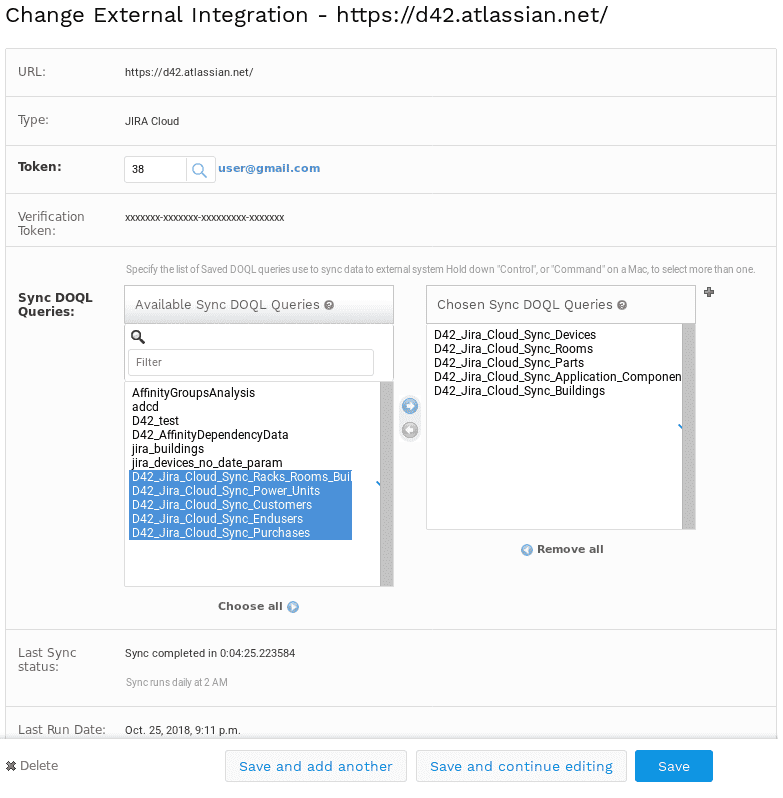Select D42_test in available queries
783x798 pixels.
pos(156,421)
